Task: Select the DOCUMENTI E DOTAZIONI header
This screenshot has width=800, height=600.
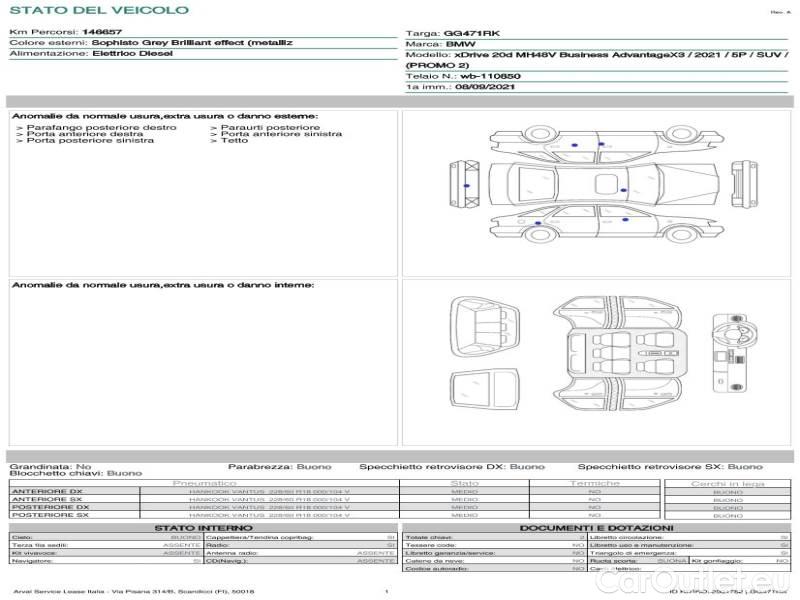Action: pyautogui.click(x=596, y=527)
